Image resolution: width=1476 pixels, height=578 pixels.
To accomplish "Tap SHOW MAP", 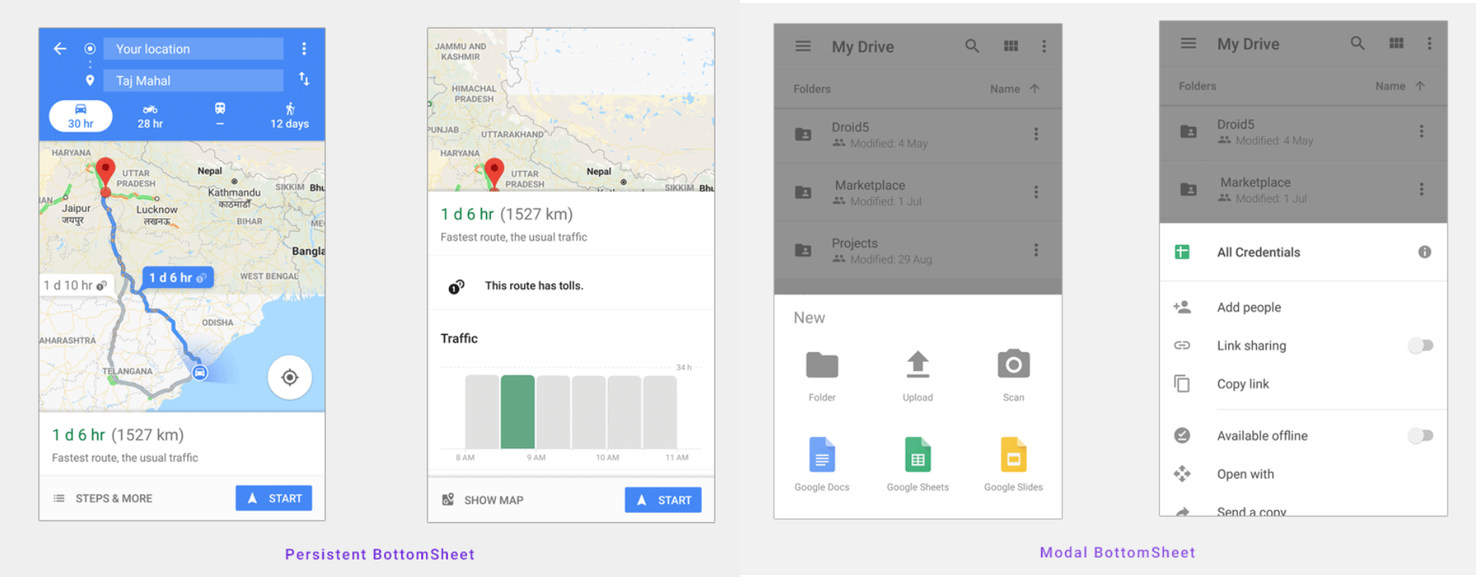I will [x=483, y=500].
